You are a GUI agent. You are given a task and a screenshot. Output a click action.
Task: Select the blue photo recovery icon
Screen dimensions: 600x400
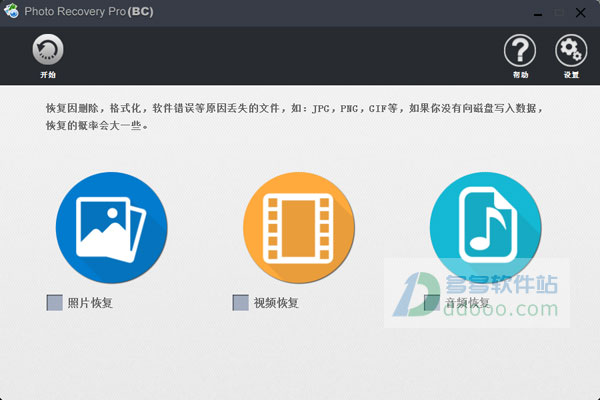pos(111,227)
